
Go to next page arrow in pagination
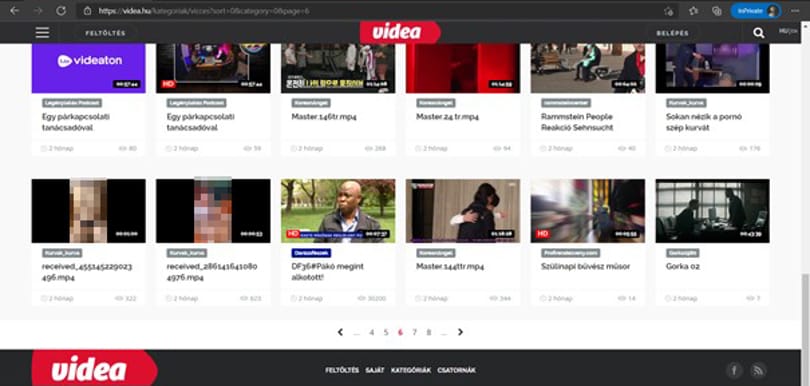click(x=460, y=332)
